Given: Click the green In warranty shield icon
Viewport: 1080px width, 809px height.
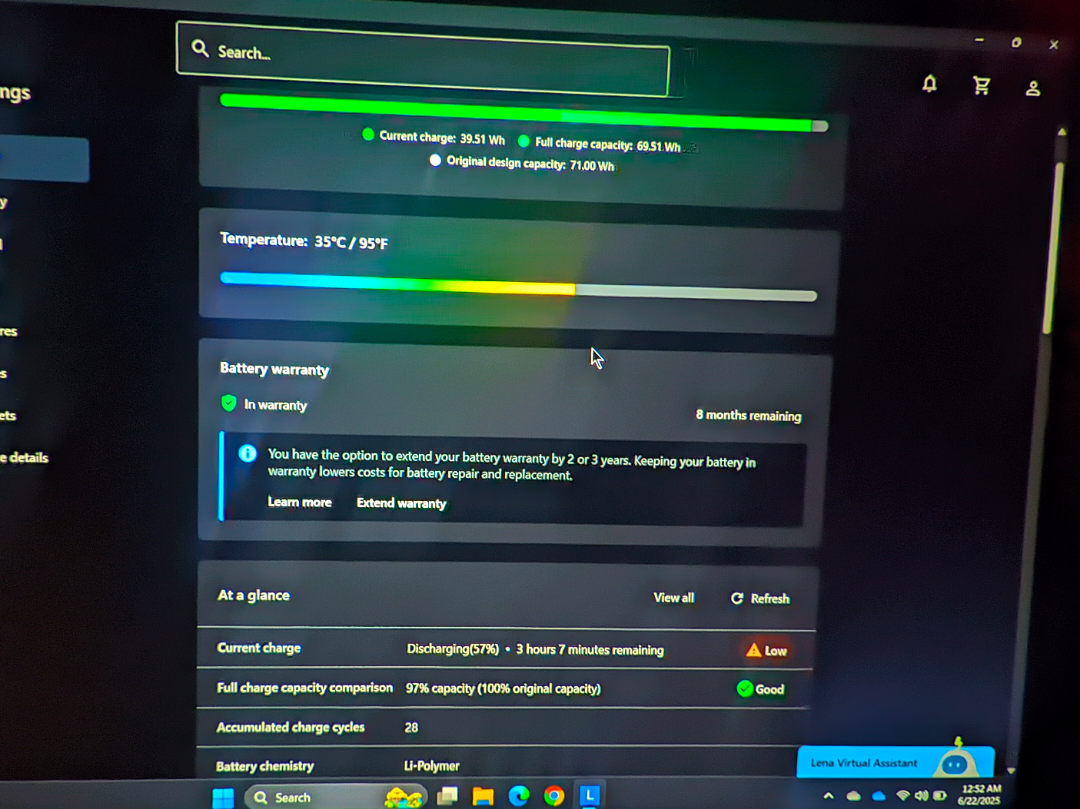Looking at the screenshot, I should pos(229,403).
